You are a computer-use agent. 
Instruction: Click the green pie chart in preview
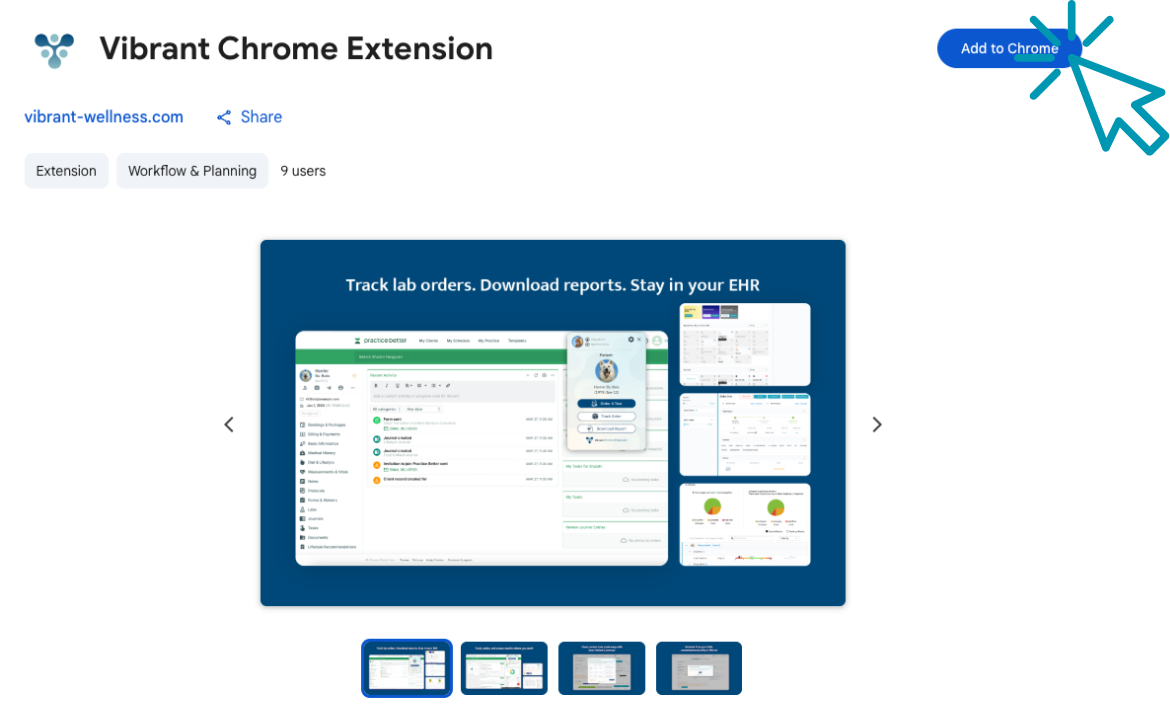713,505
